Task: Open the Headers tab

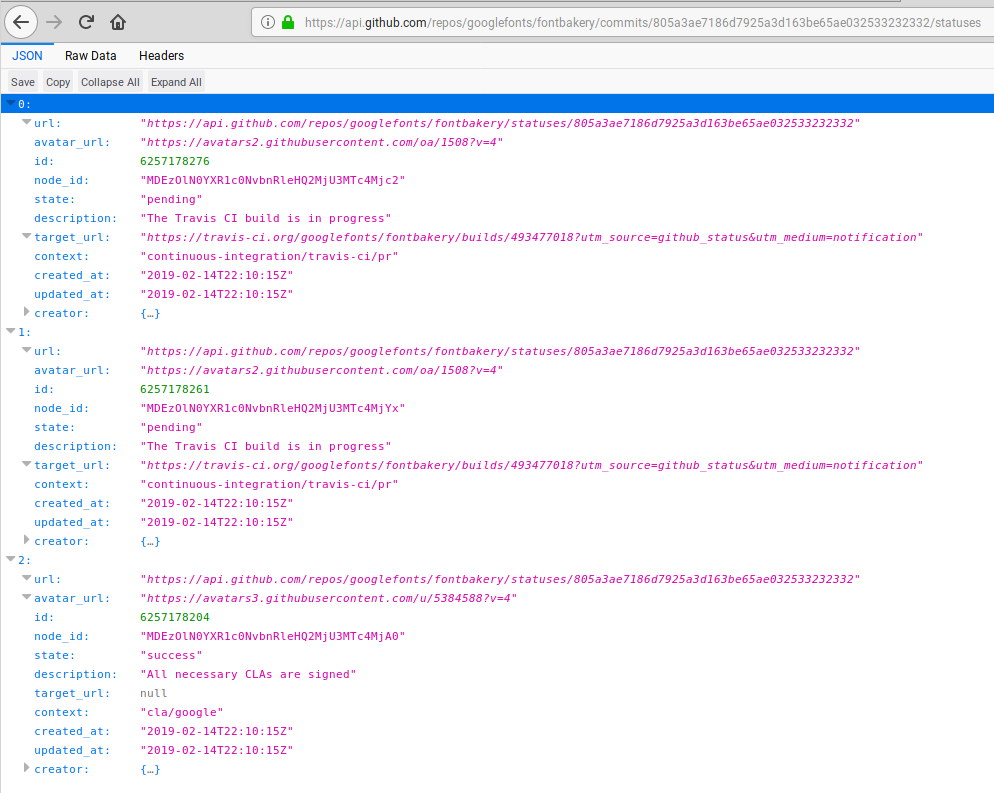Action: click(161, 56)
